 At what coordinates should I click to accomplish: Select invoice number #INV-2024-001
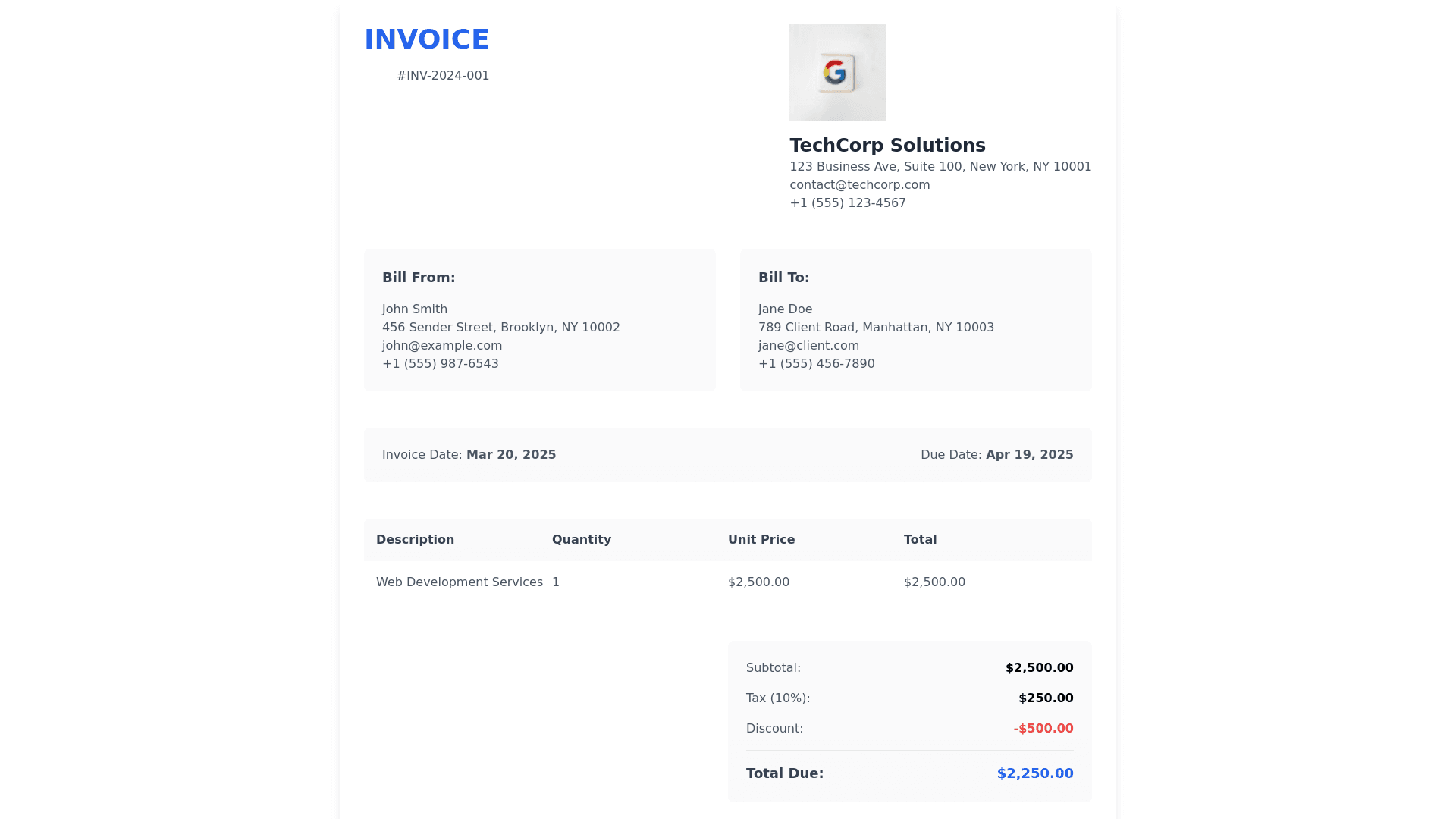(x=443, y=76)
